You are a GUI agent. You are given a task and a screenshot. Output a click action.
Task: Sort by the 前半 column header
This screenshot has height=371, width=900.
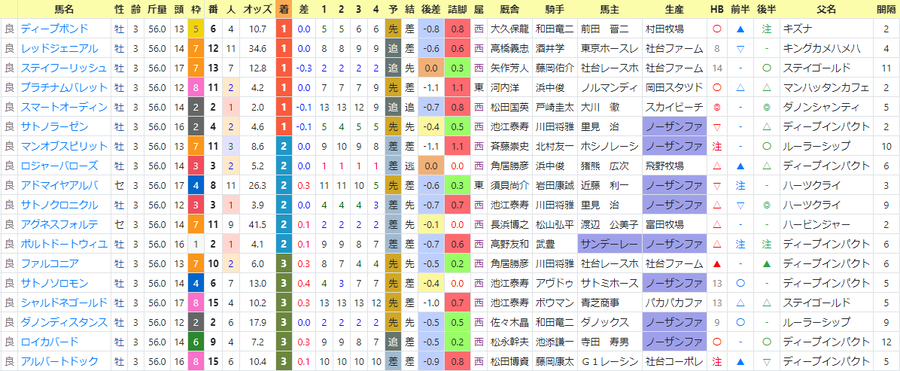tap(740, 9)
